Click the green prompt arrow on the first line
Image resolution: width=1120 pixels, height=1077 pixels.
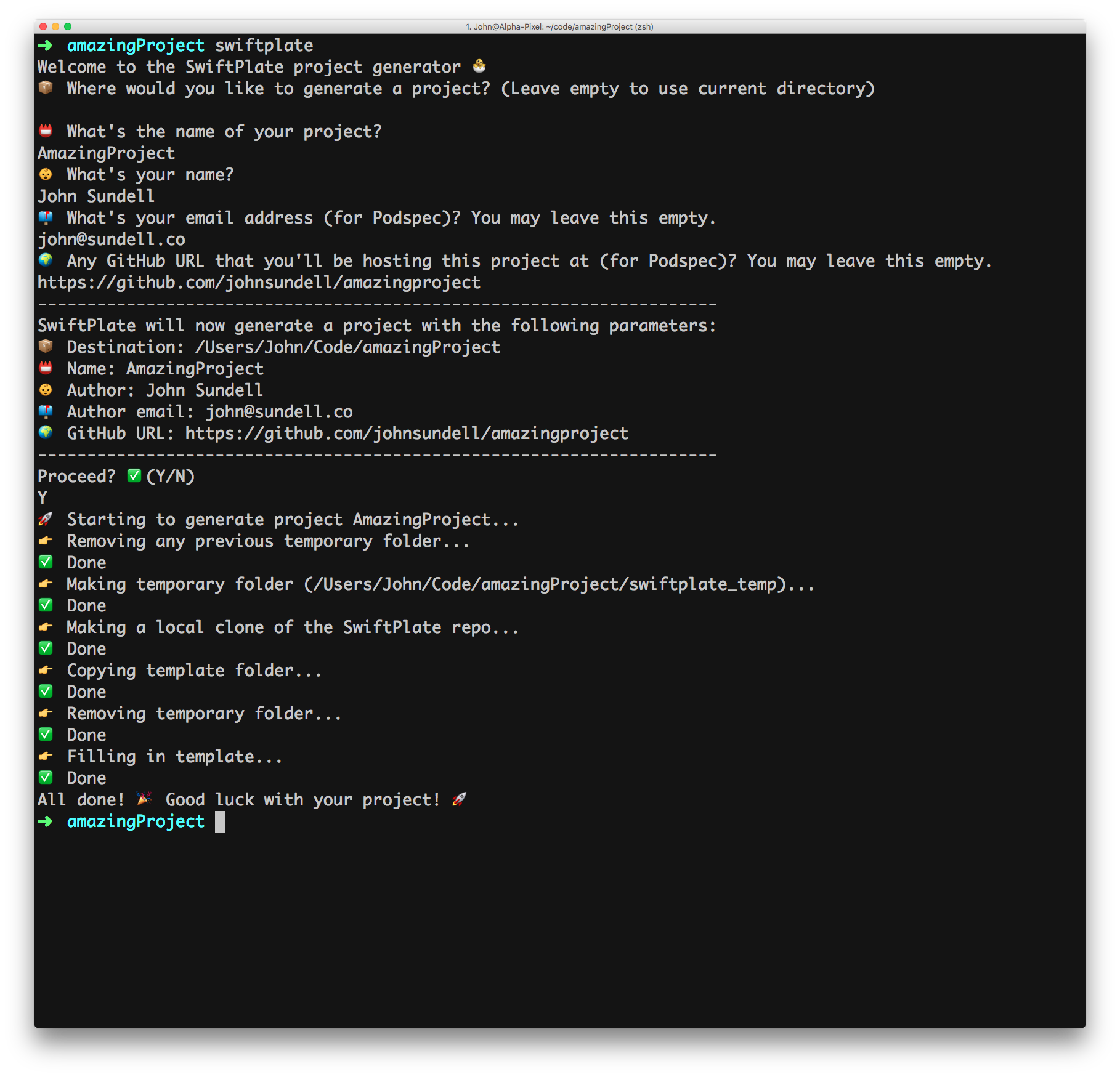(x=46, y=45)
